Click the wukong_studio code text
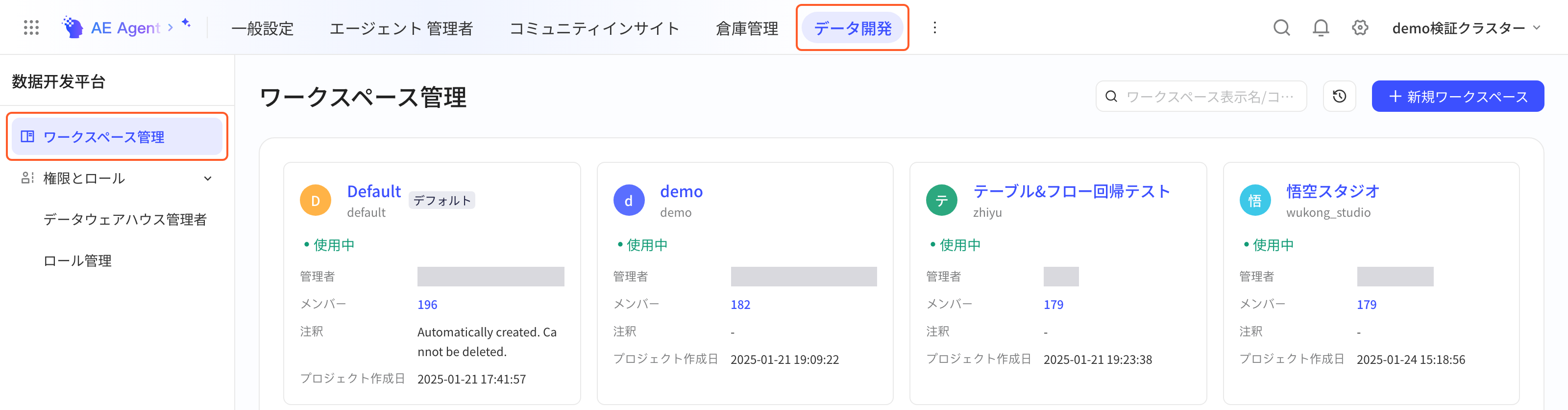This screenshot has height=410, width=1568. point(1328,213)
